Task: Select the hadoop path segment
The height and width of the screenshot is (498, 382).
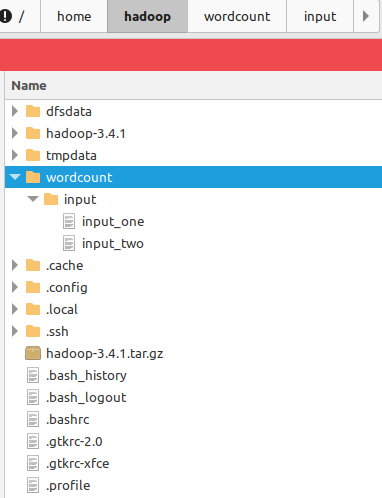Action: click(x=147, y=16)
